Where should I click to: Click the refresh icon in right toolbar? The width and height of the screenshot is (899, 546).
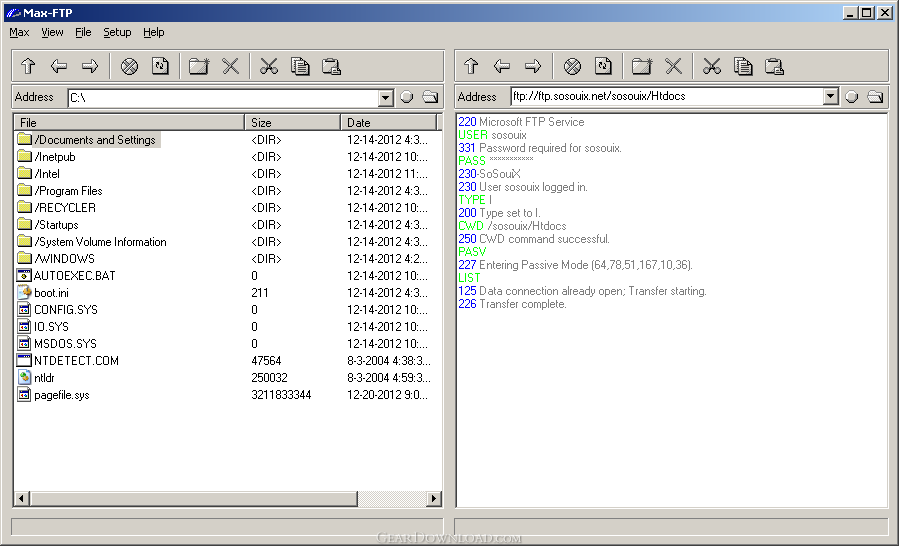[603, 67]
